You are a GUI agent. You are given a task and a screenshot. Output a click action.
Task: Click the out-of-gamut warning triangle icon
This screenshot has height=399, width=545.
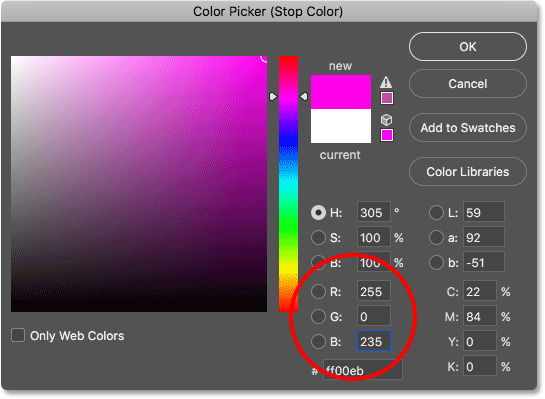pos(386,82)
